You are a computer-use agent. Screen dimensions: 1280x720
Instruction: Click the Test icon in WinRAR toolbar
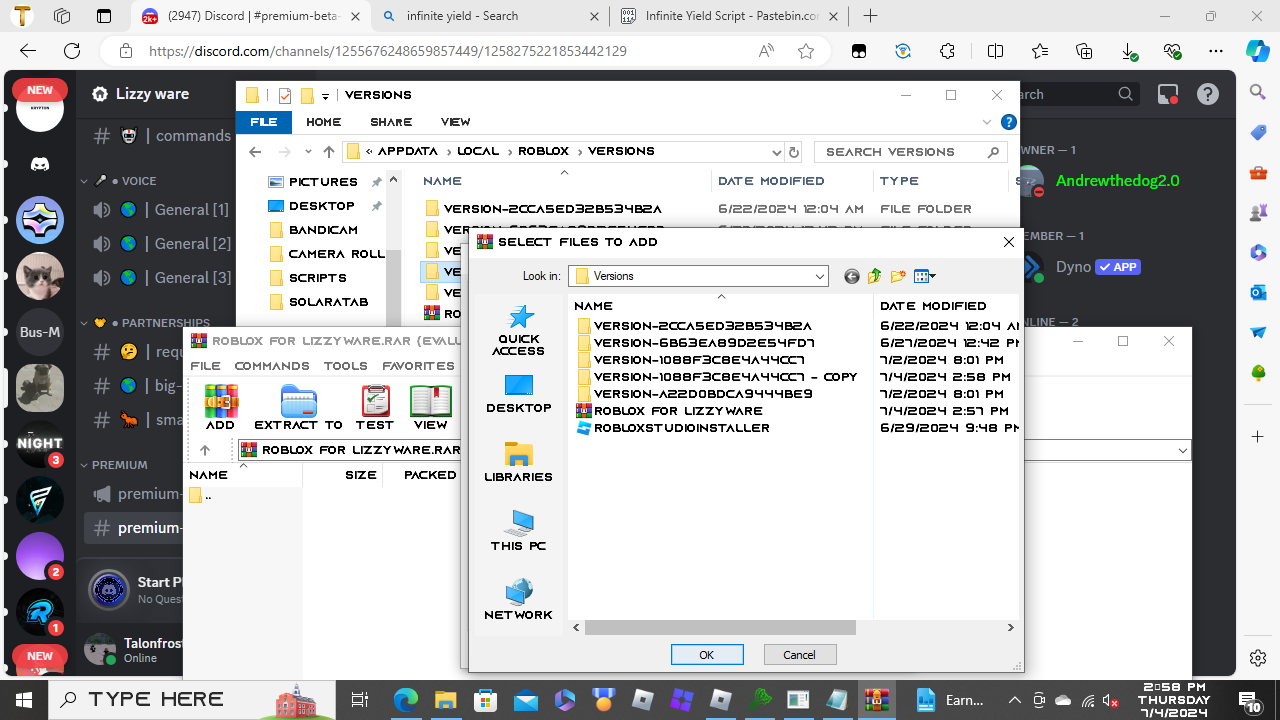pyautogui.click(x=375, y=407)
